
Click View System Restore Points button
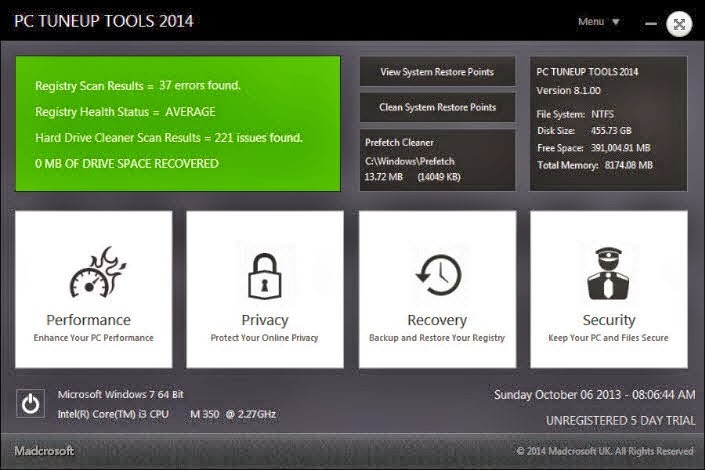tap(437, 72)
